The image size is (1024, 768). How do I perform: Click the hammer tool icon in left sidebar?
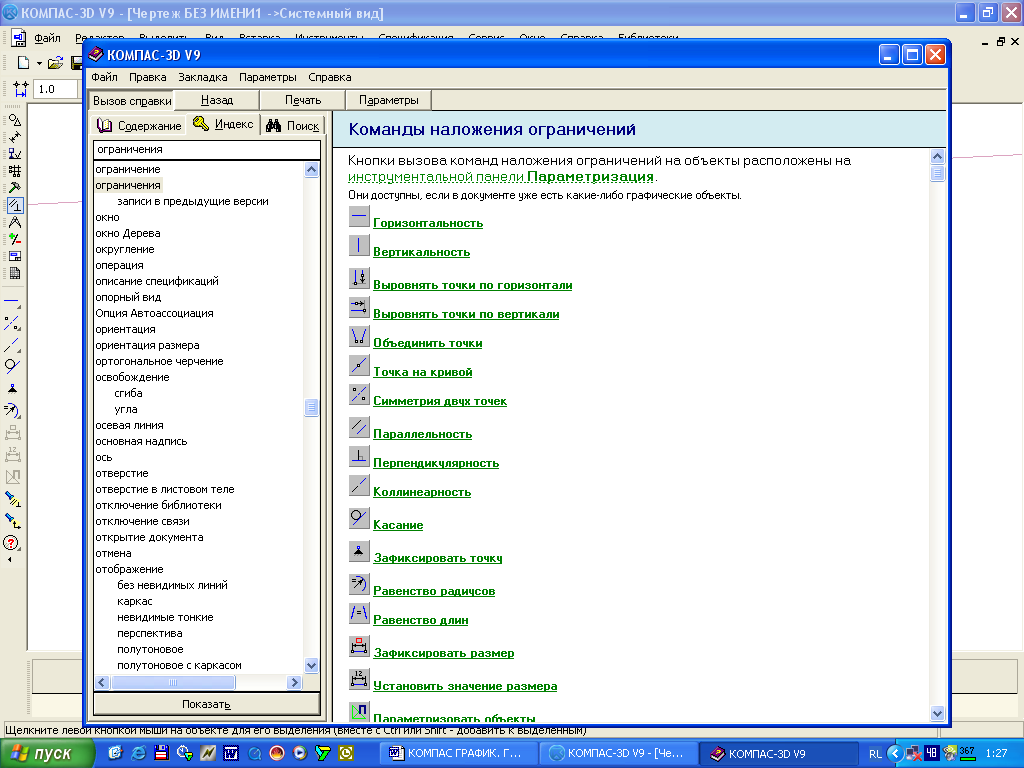(x=14, y=187)
